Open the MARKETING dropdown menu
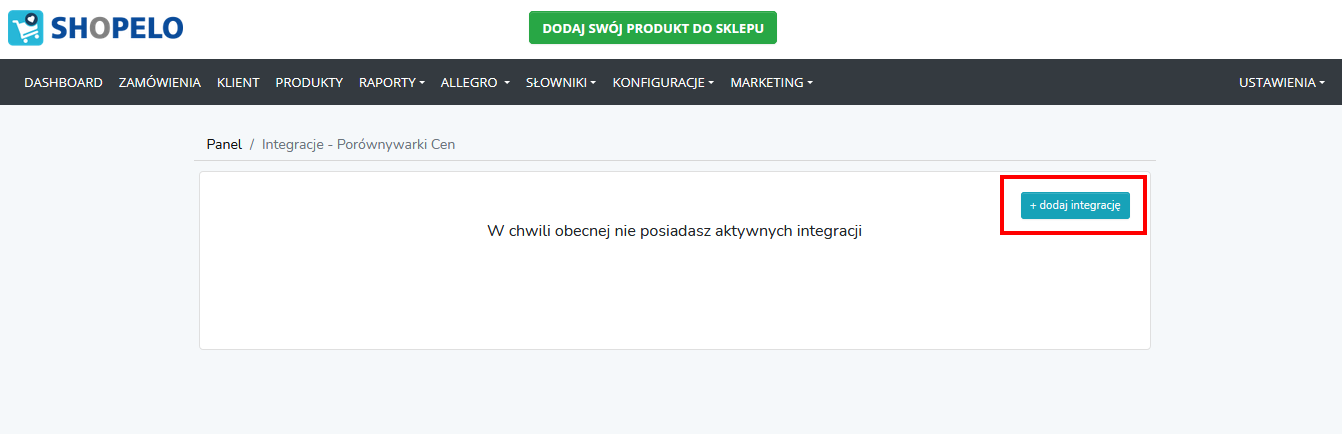The image size is (1342, 434). pyautogui.click(x=771, y=82)
